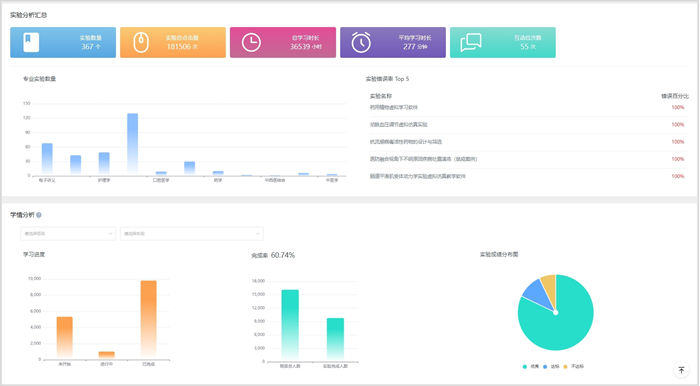
Task: Open the wider second filter dropdown
Action: pos(192,233)
